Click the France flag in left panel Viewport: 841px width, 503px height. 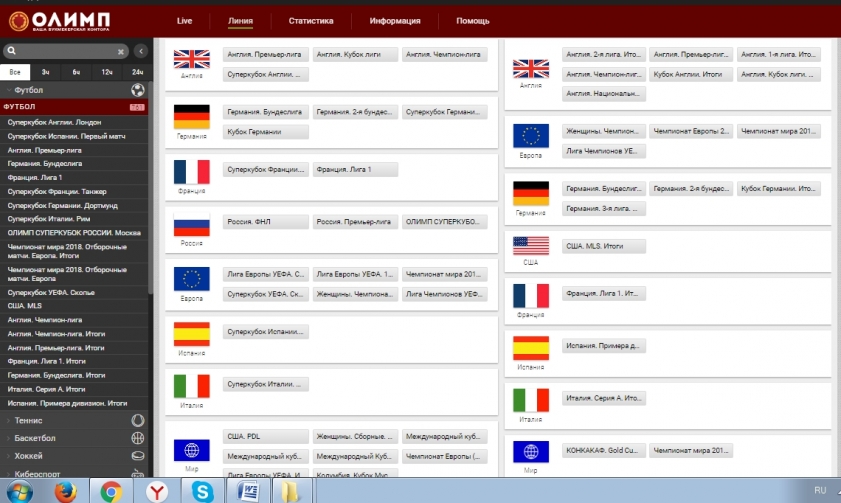[191, 172]
